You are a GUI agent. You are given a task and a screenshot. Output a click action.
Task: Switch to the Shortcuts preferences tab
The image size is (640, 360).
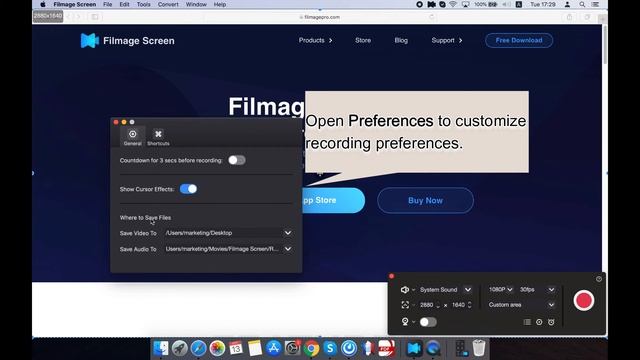click(158, 137)
